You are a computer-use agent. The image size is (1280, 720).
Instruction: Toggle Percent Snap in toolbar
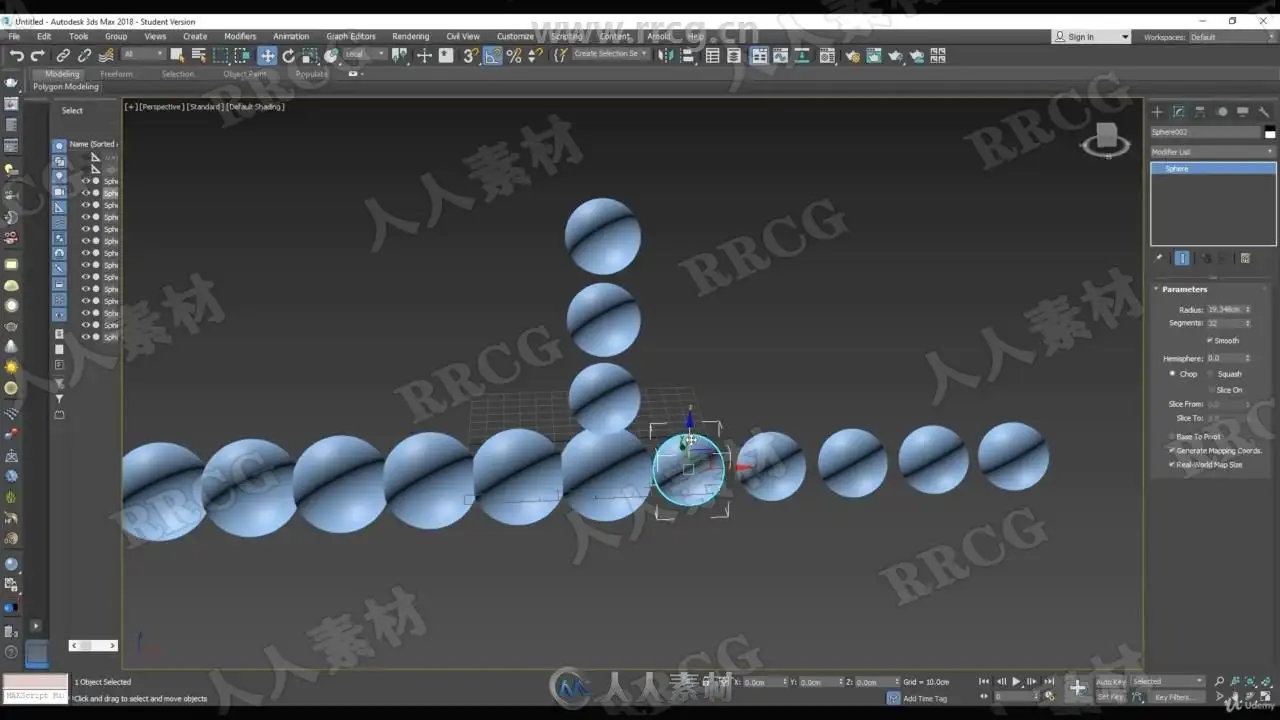pyautogui.click(x=514, y=56)
